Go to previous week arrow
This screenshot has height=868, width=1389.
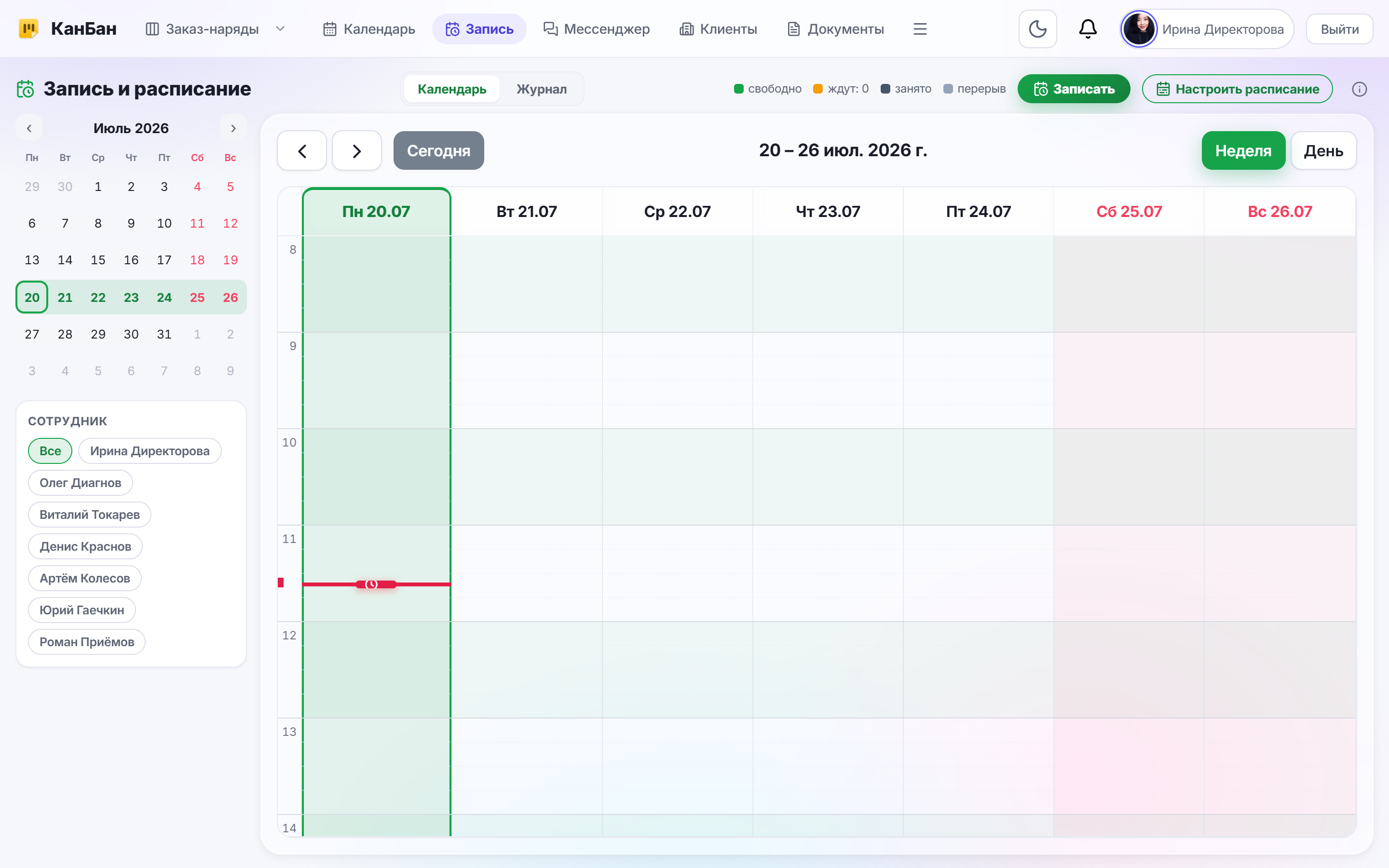pos(302,150)
